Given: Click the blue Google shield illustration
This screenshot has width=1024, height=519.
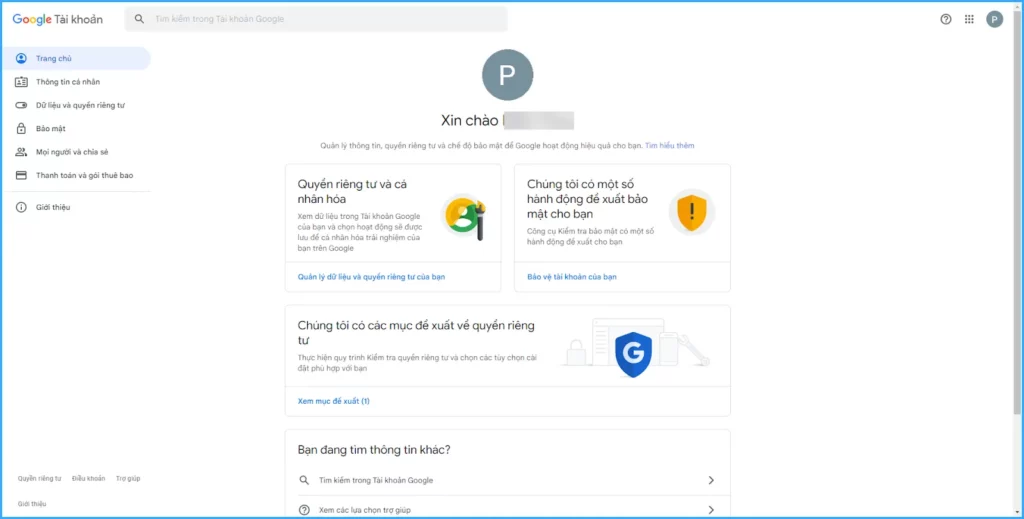Looking at the screenshot, I should pyautogui.click(x=633, y=354).
